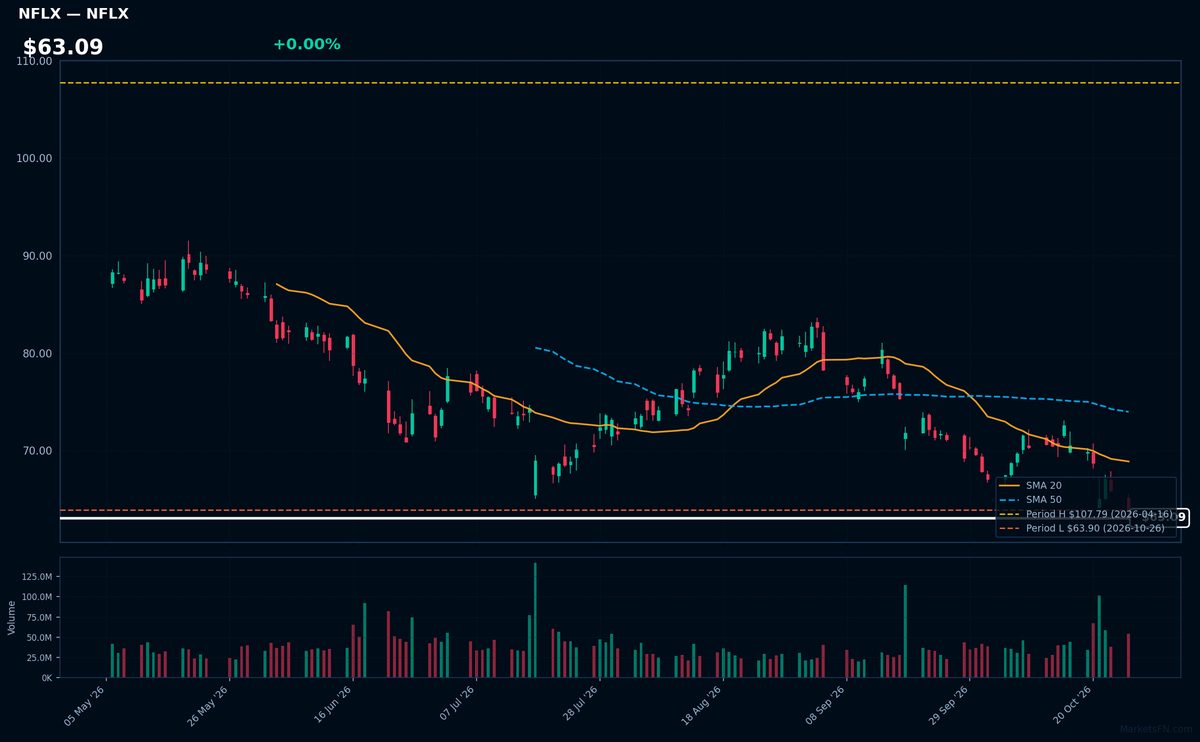
Task: Click the 100.00 price axis label
Action: click(35, 158)
